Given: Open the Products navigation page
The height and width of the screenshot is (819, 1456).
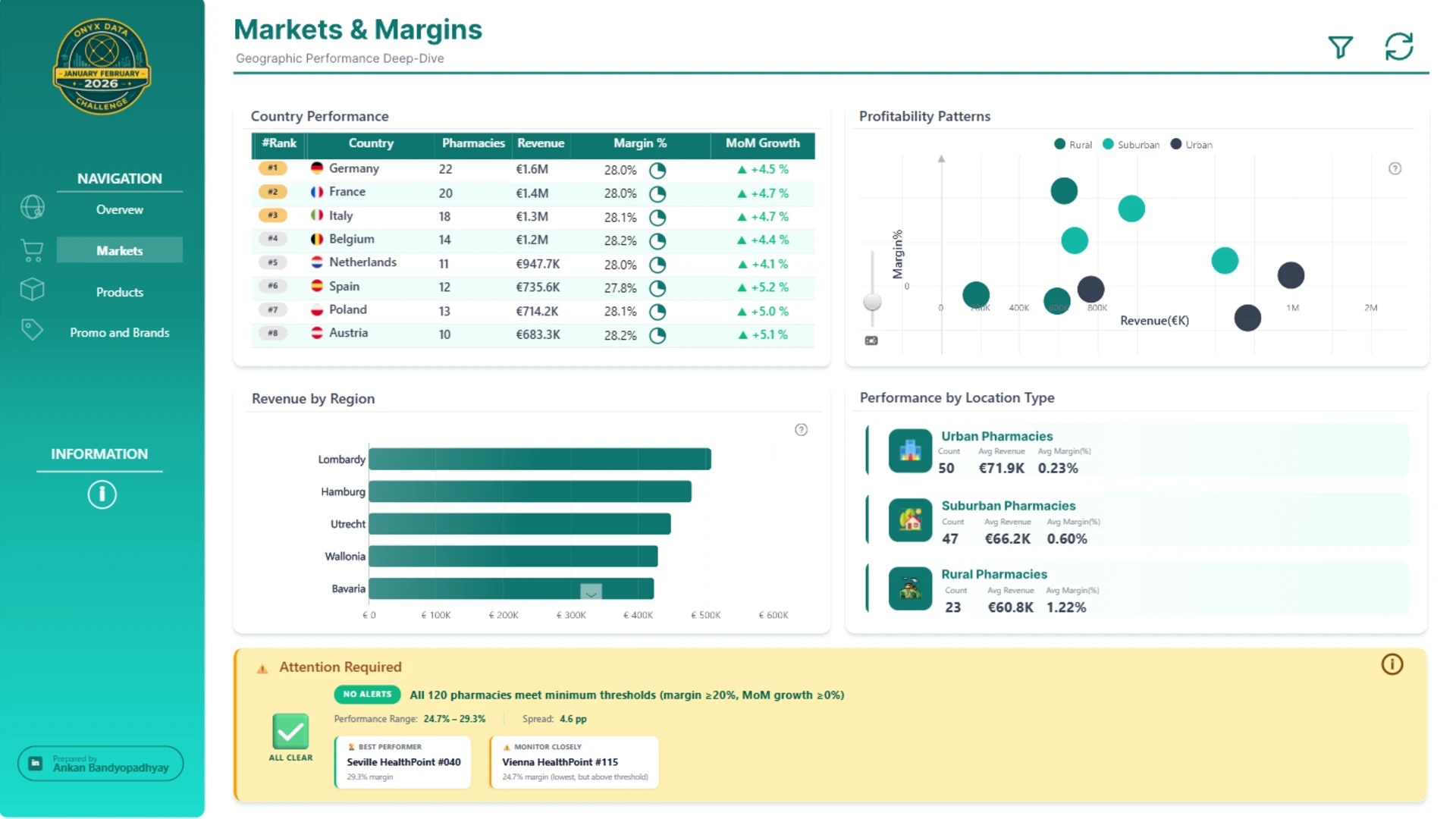Looking at the screenshot, I should 120,292.
